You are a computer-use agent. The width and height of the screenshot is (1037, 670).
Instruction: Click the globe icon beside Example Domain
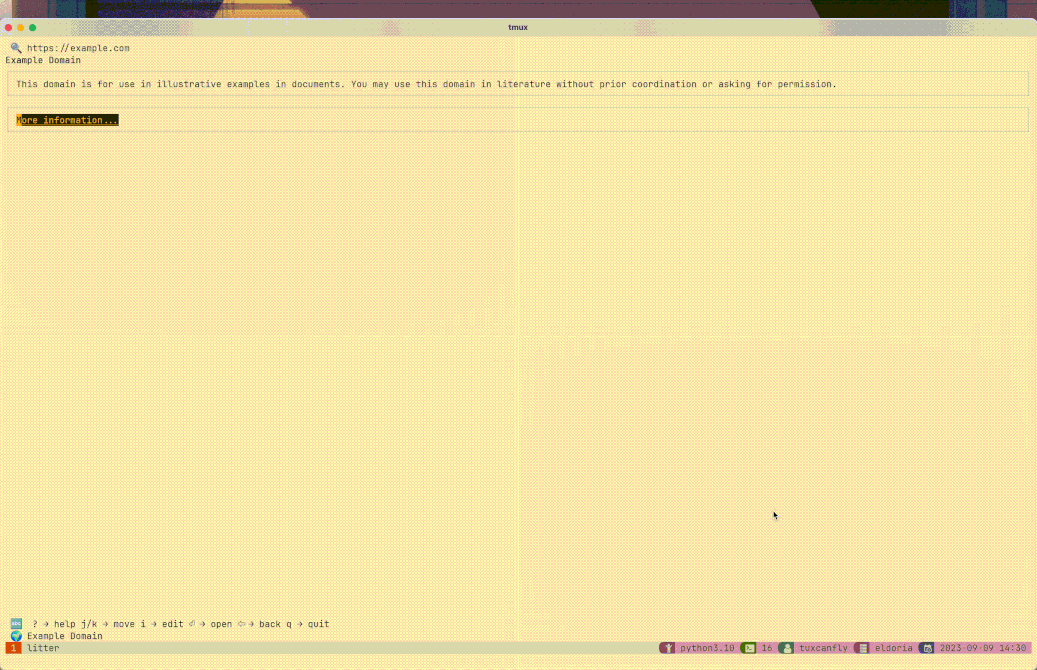click(17, 636)
